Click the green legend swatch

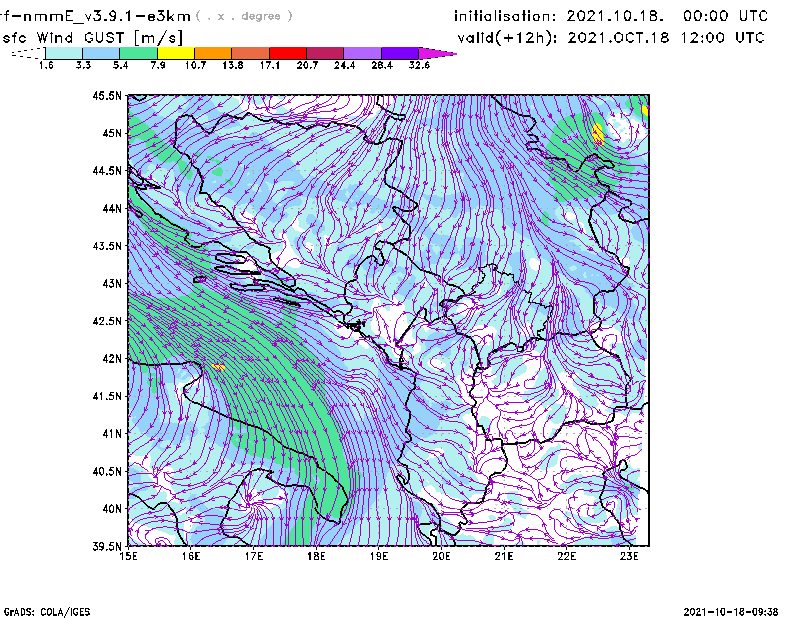point(138,53)
